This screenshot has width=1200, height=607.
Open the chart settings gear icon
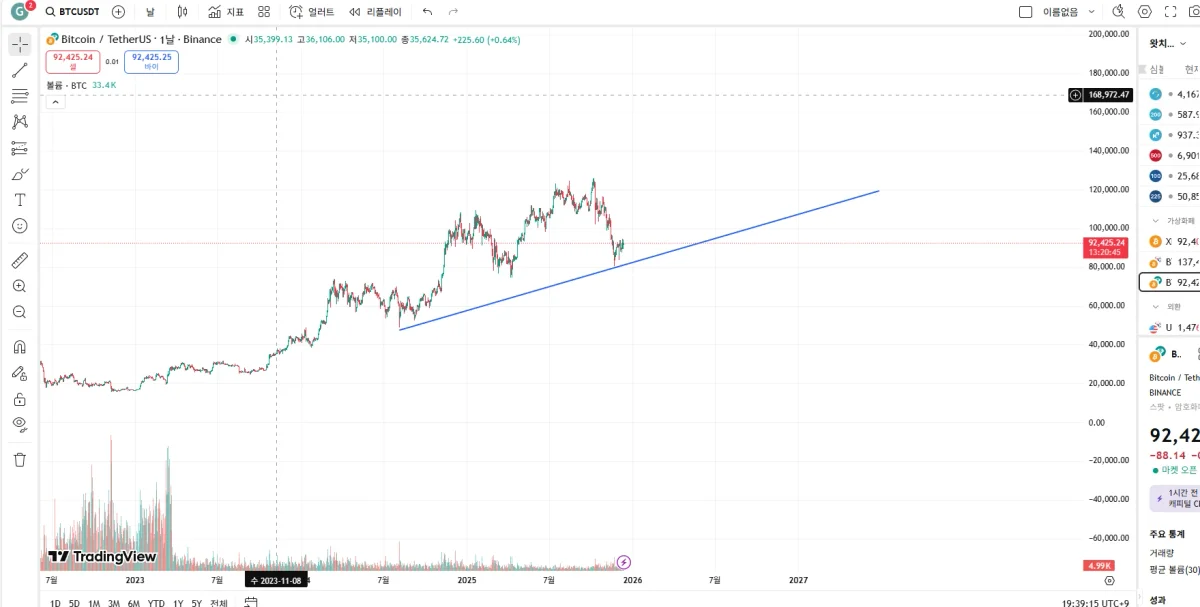1145,12
